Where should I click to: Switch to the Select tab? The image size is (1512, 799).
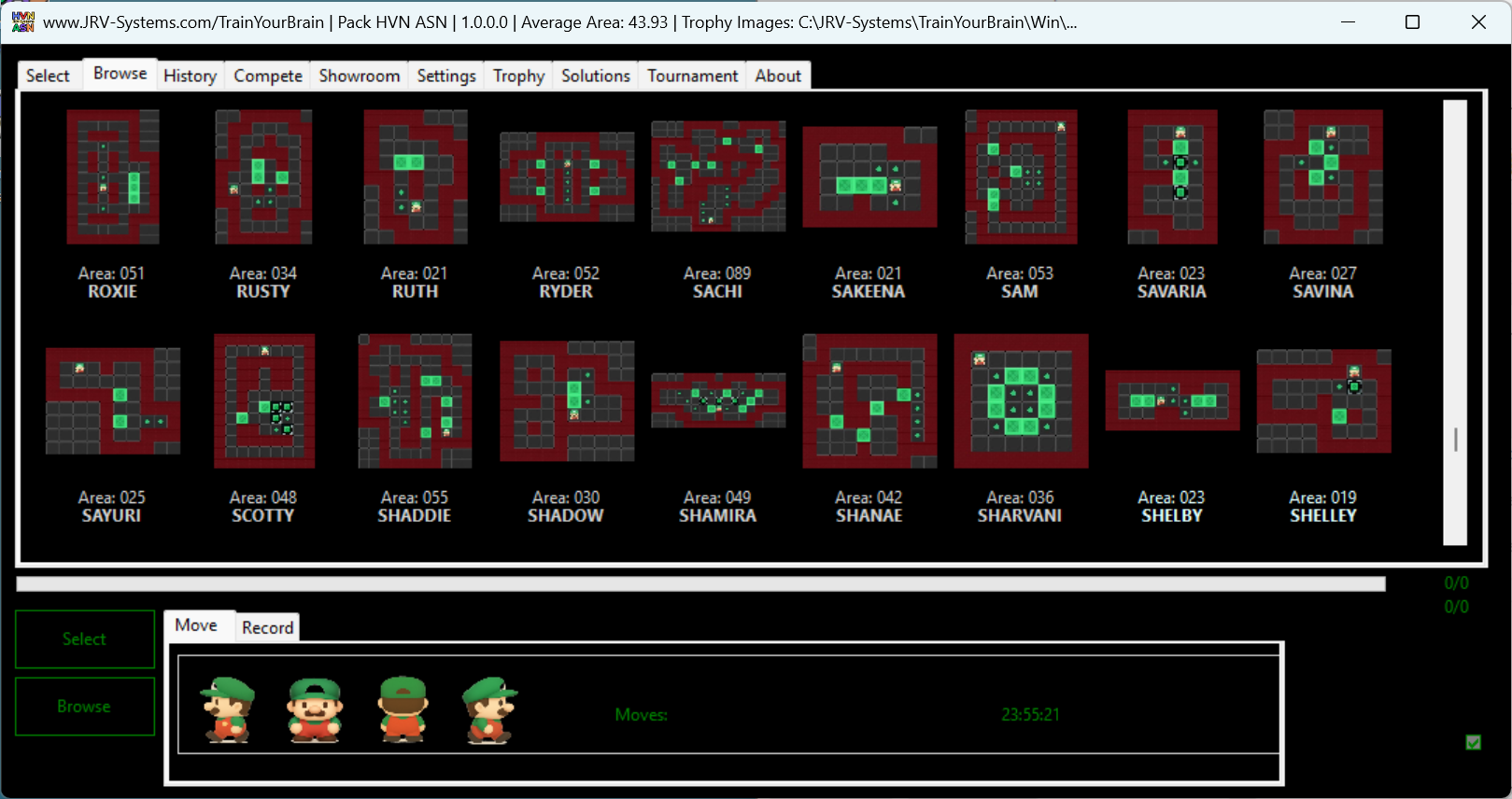tap(48, 76)
